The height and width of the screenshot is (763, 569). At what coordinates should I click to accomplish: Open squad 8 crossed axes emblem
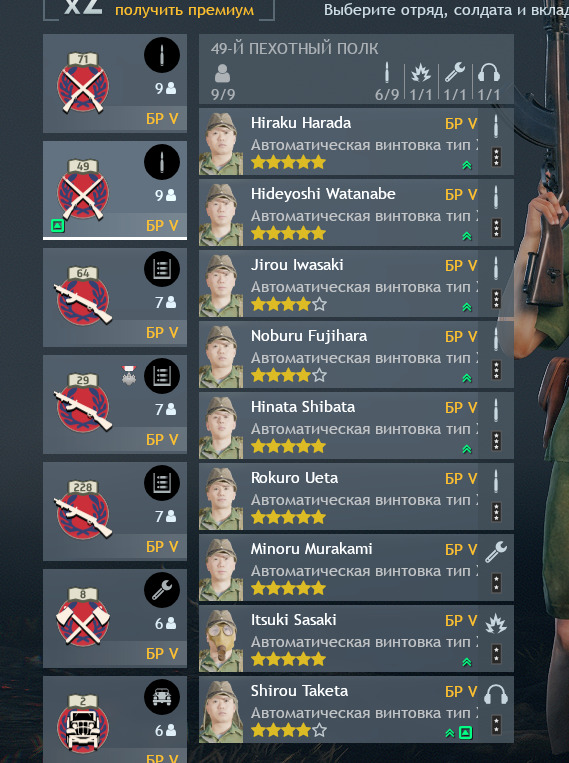point(83,618)
